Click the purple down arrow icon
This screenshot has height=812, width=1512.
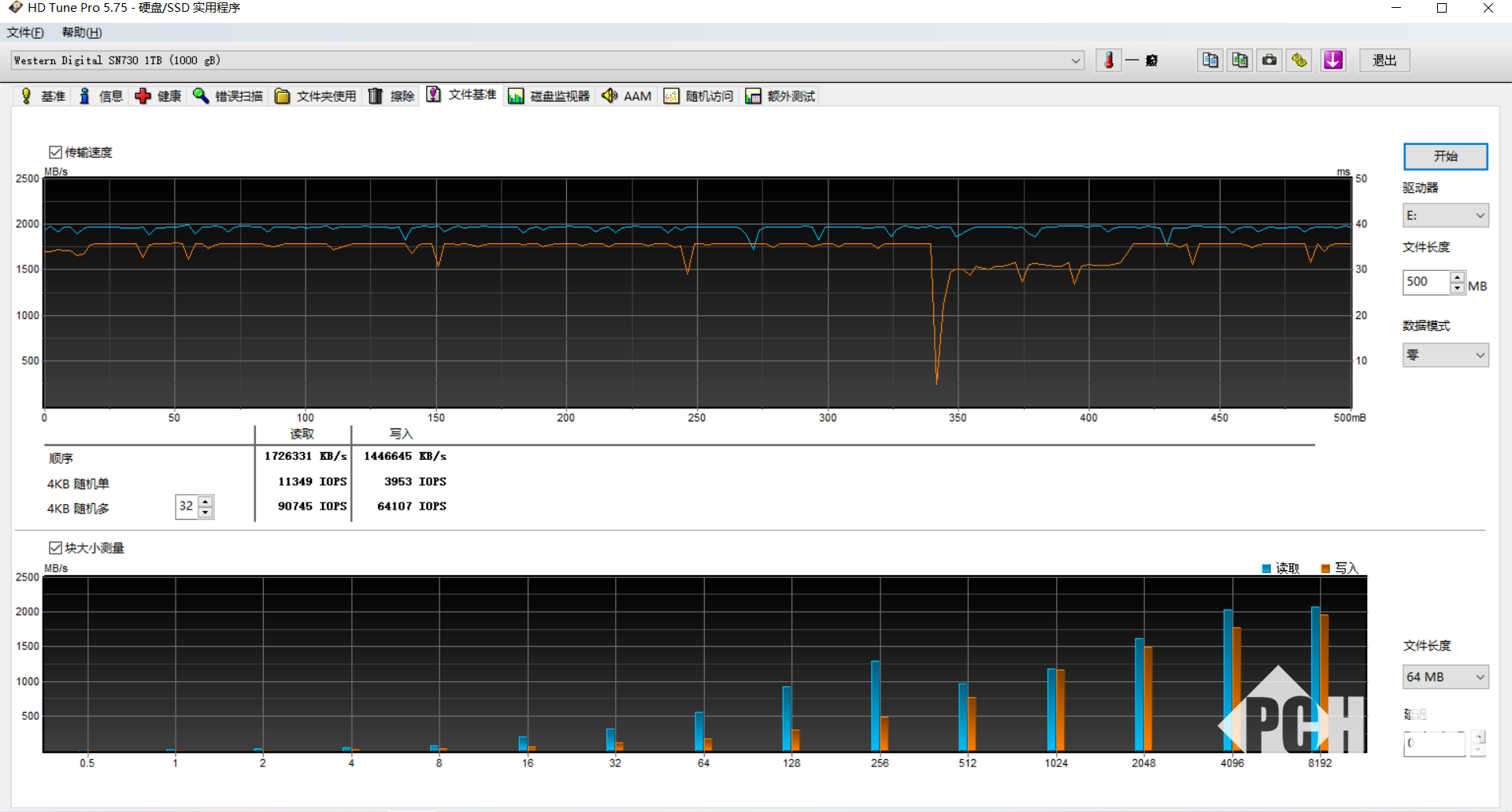click(x=1332, y=61)
